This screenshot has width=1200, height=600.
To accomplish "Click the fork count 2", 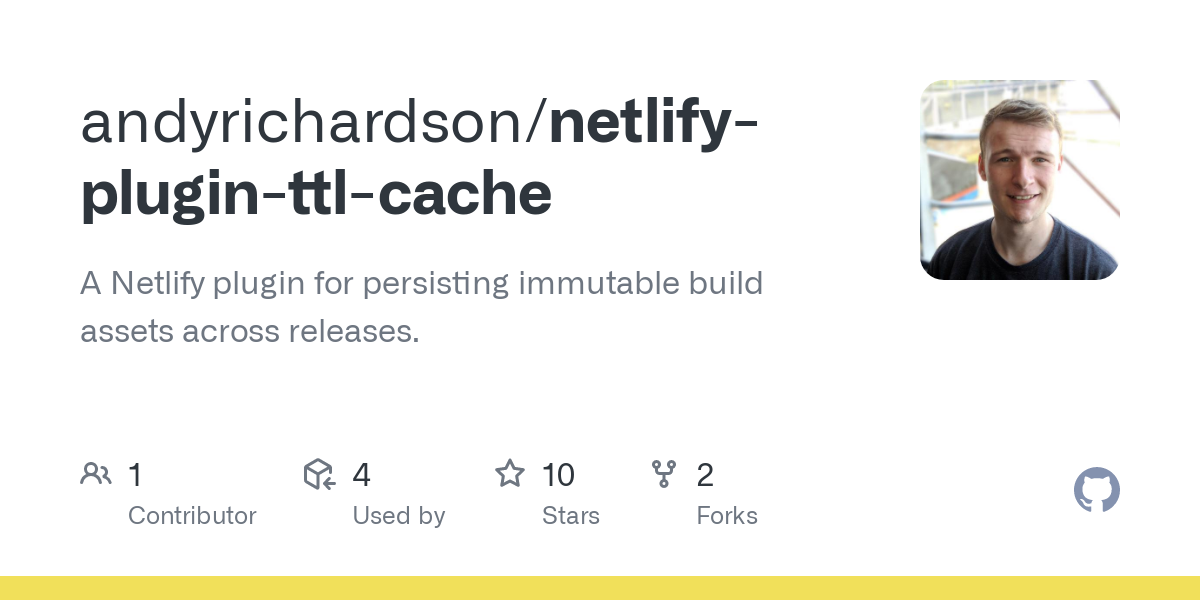I will click(x=705, y=475).
